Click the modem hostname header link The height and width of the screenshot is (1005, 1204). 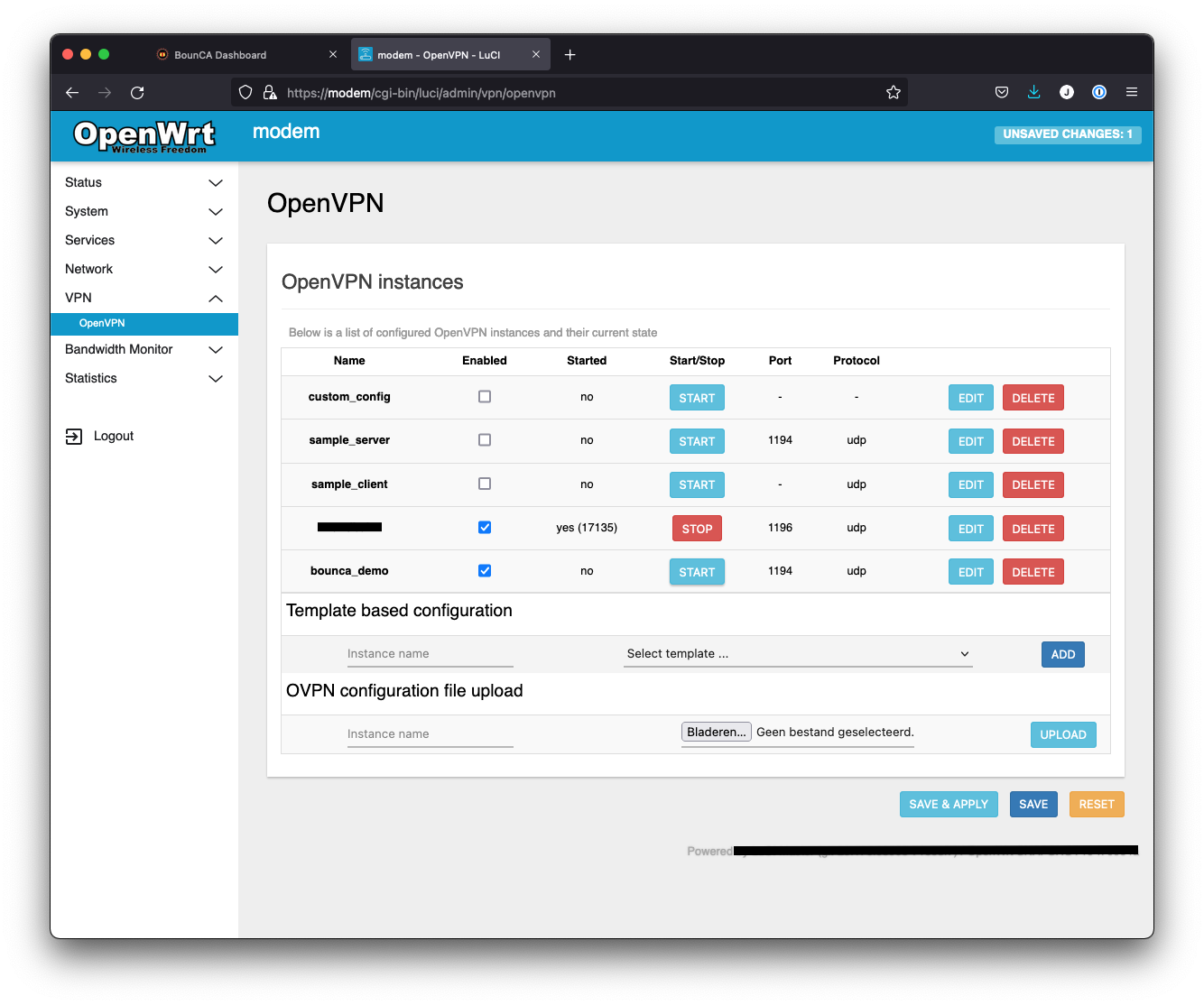click(286, 132)
